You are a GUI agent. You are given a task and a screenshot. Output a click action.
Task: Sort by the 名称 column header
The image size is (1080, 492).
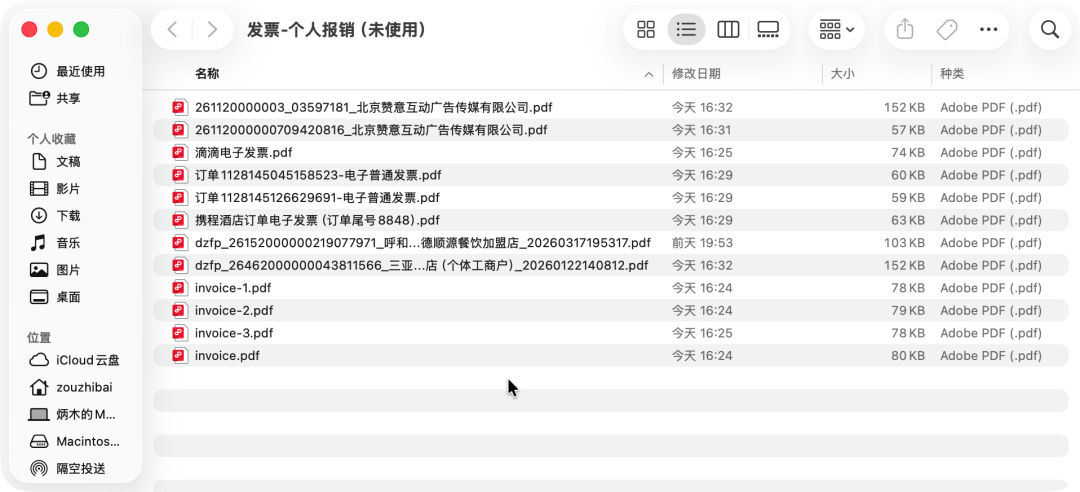click(x=207, y=74)
